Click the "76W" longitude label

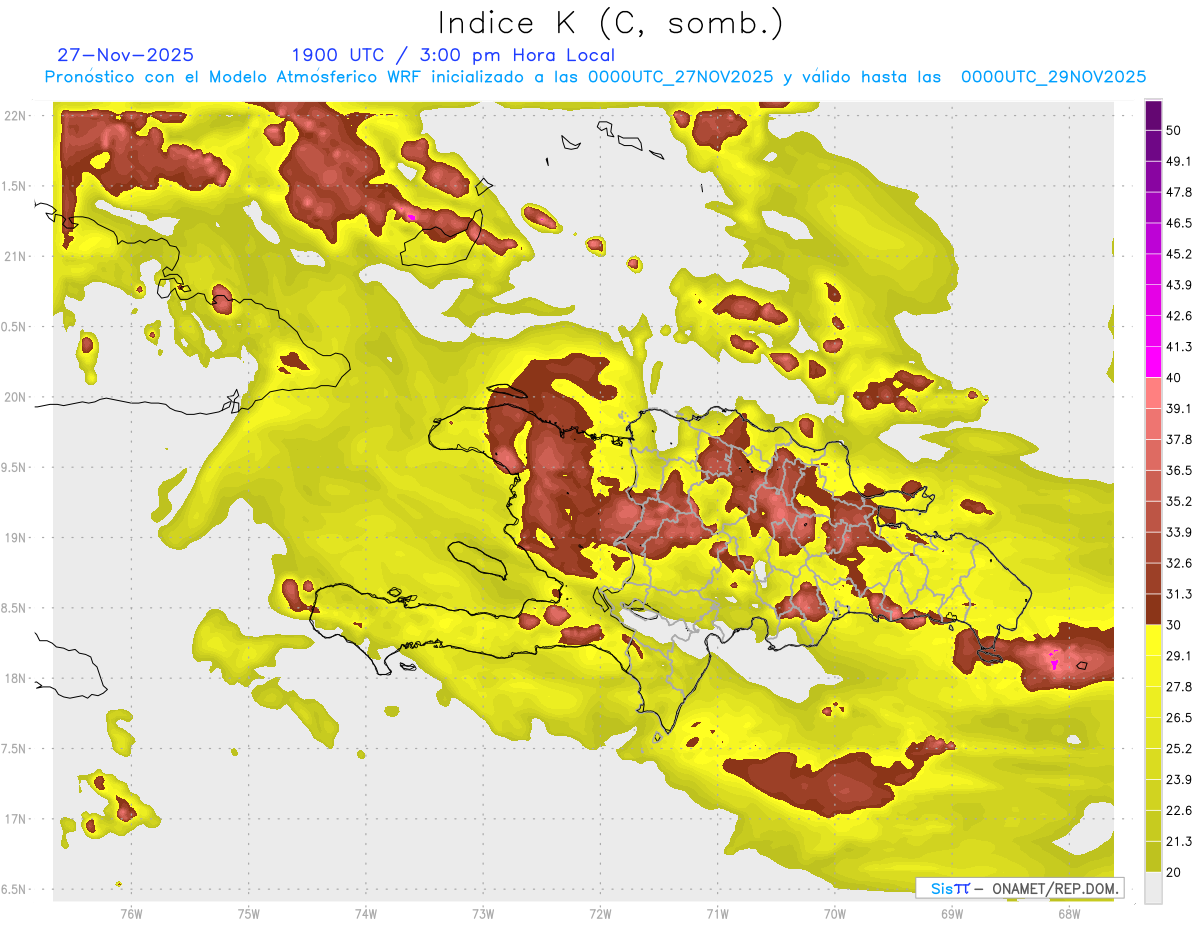(131, 912)
